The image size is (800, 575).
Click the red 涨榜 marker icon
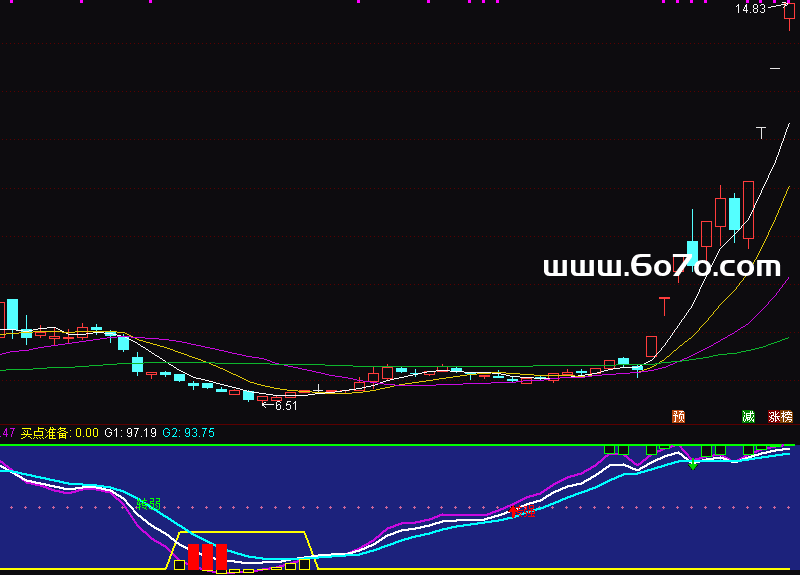click(x=780, y=416)
